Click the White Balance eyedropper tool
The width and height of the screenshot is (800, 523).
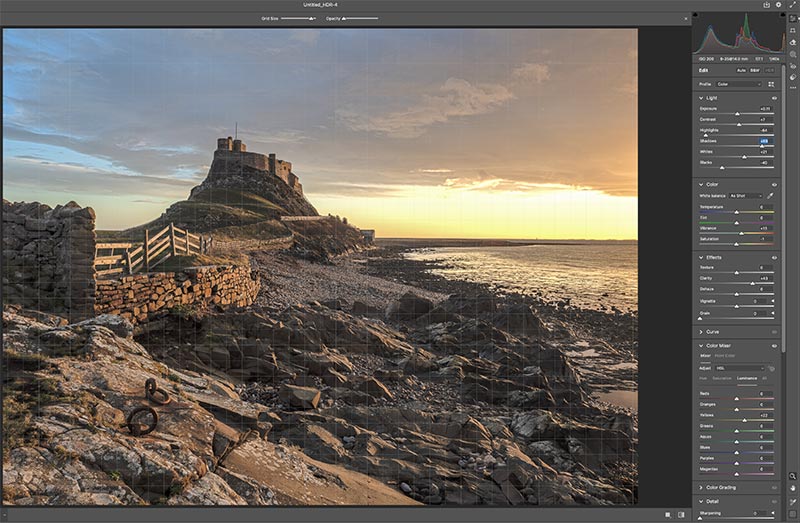[772, 195]
